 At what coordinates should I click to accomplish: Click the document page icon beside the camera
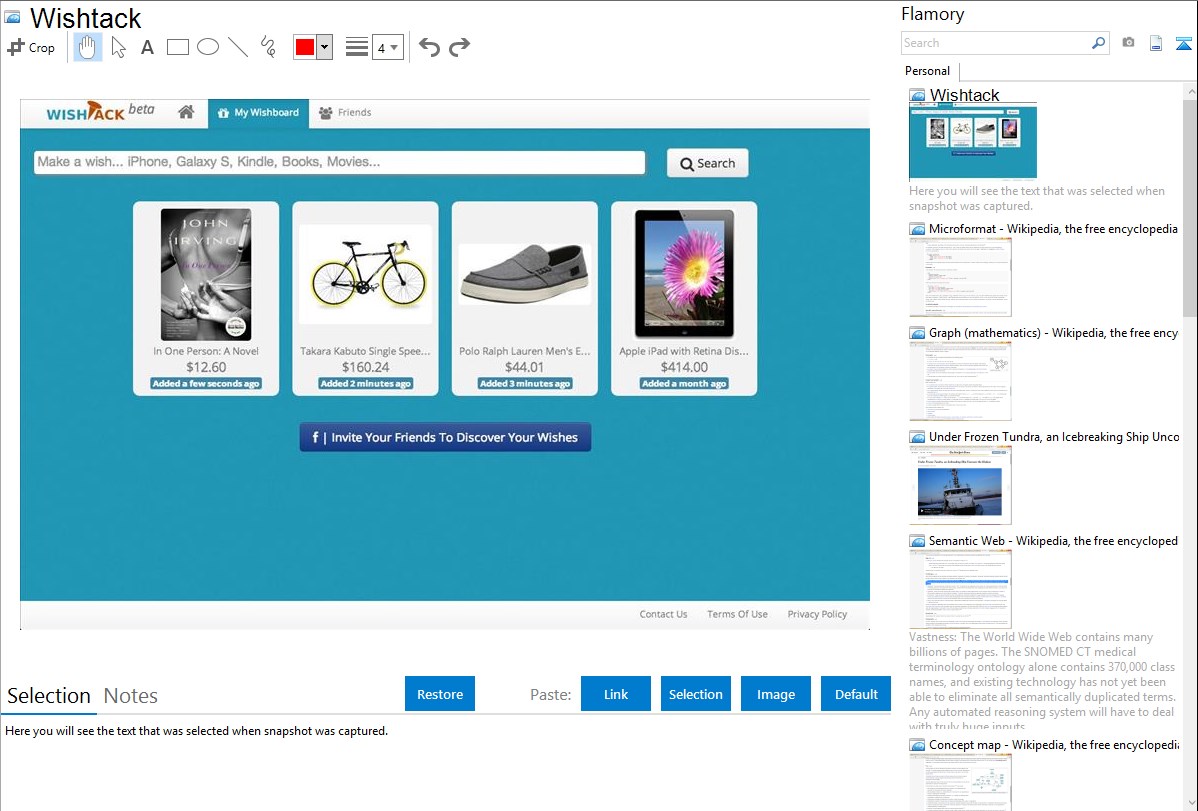tap(1156, 43)
